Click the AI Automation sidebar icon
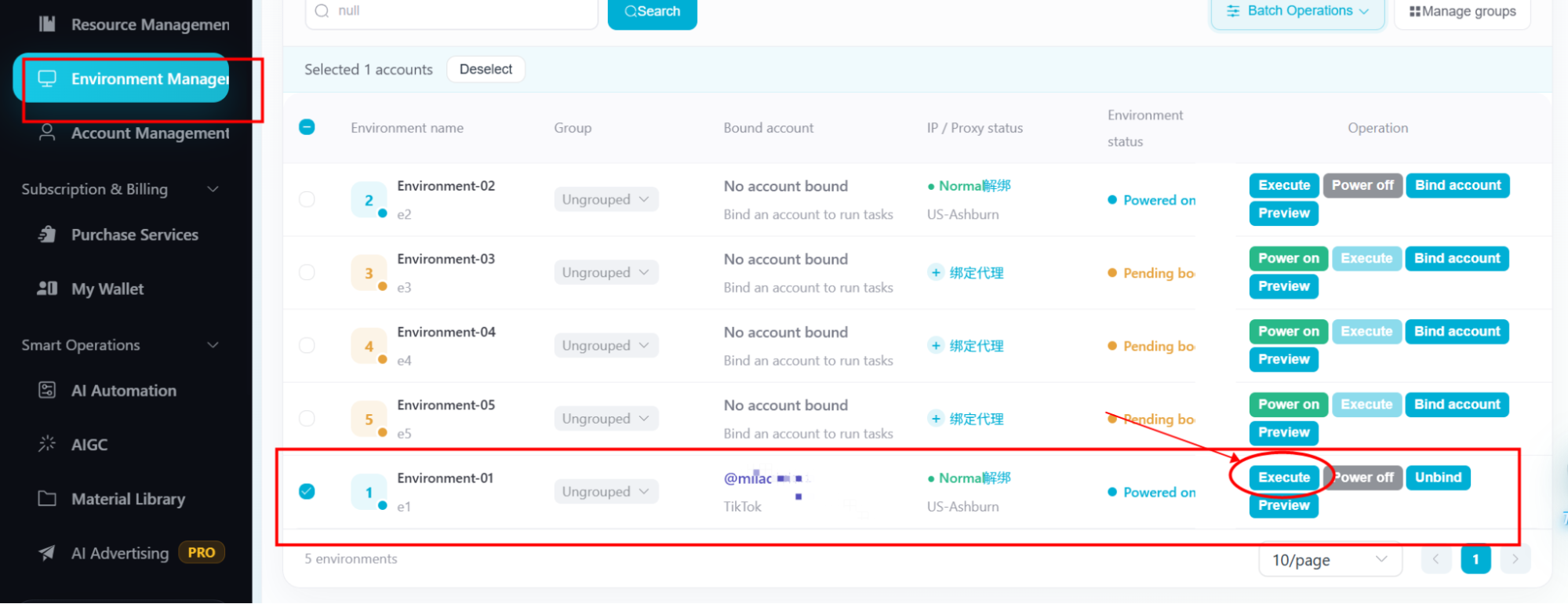Image resolution: width=1568 pixels, height=604 pixels. [x=47, y=390]
